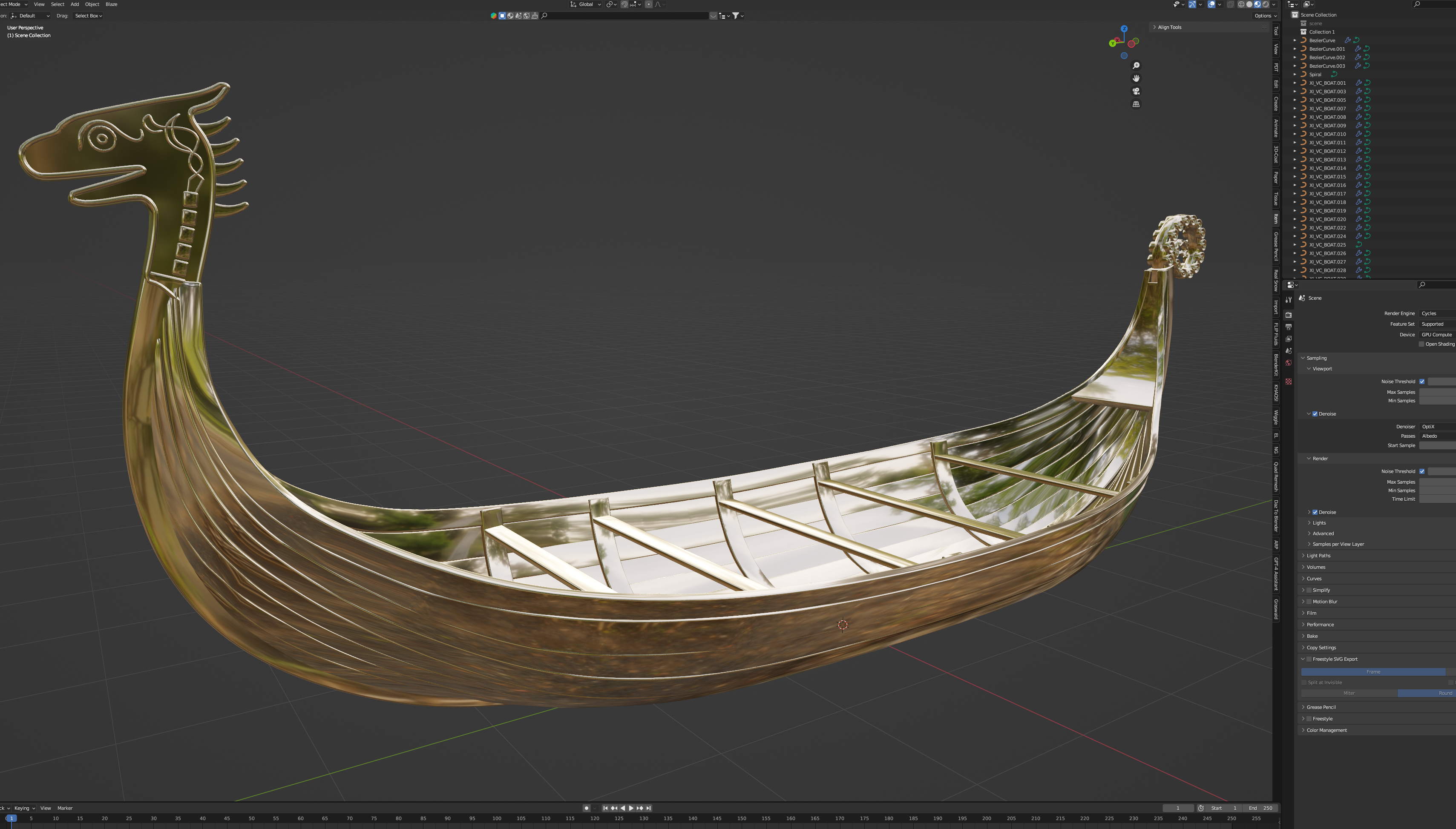Click the pan view hand icon

[1136, 78]
